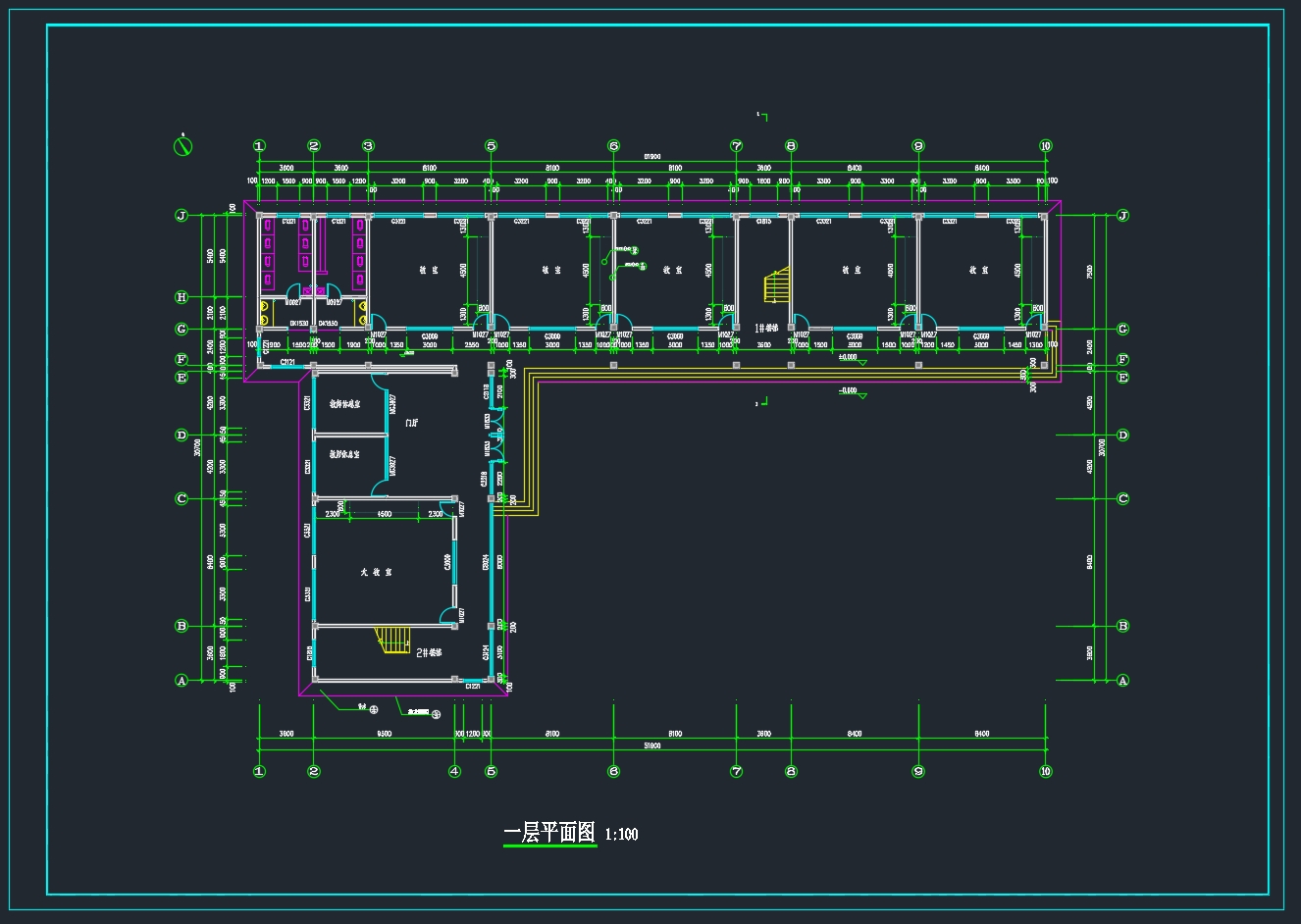Click the -0.600 elevation marker
1301x924 pixels.
pyautogui.click(x=849, y=390)
